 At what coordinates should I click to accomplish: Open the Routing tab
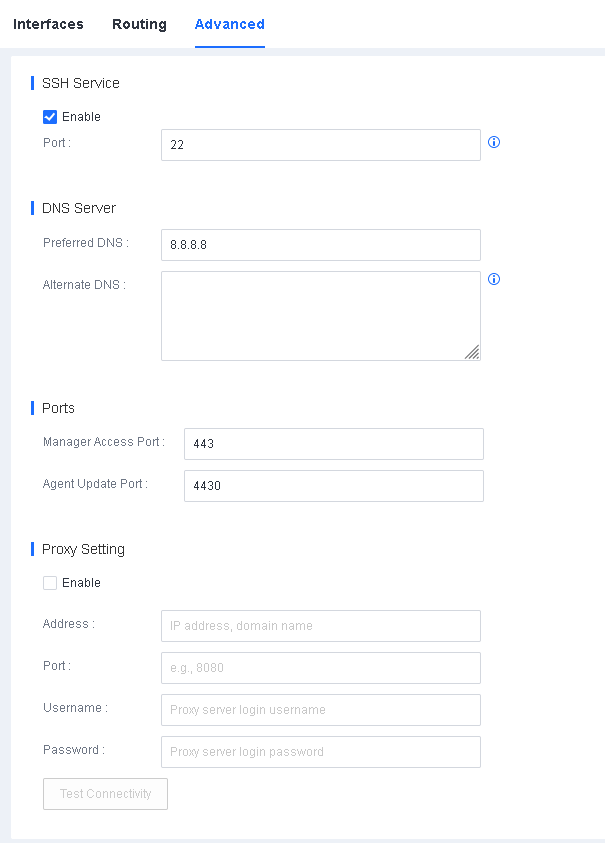coord(139,24)
